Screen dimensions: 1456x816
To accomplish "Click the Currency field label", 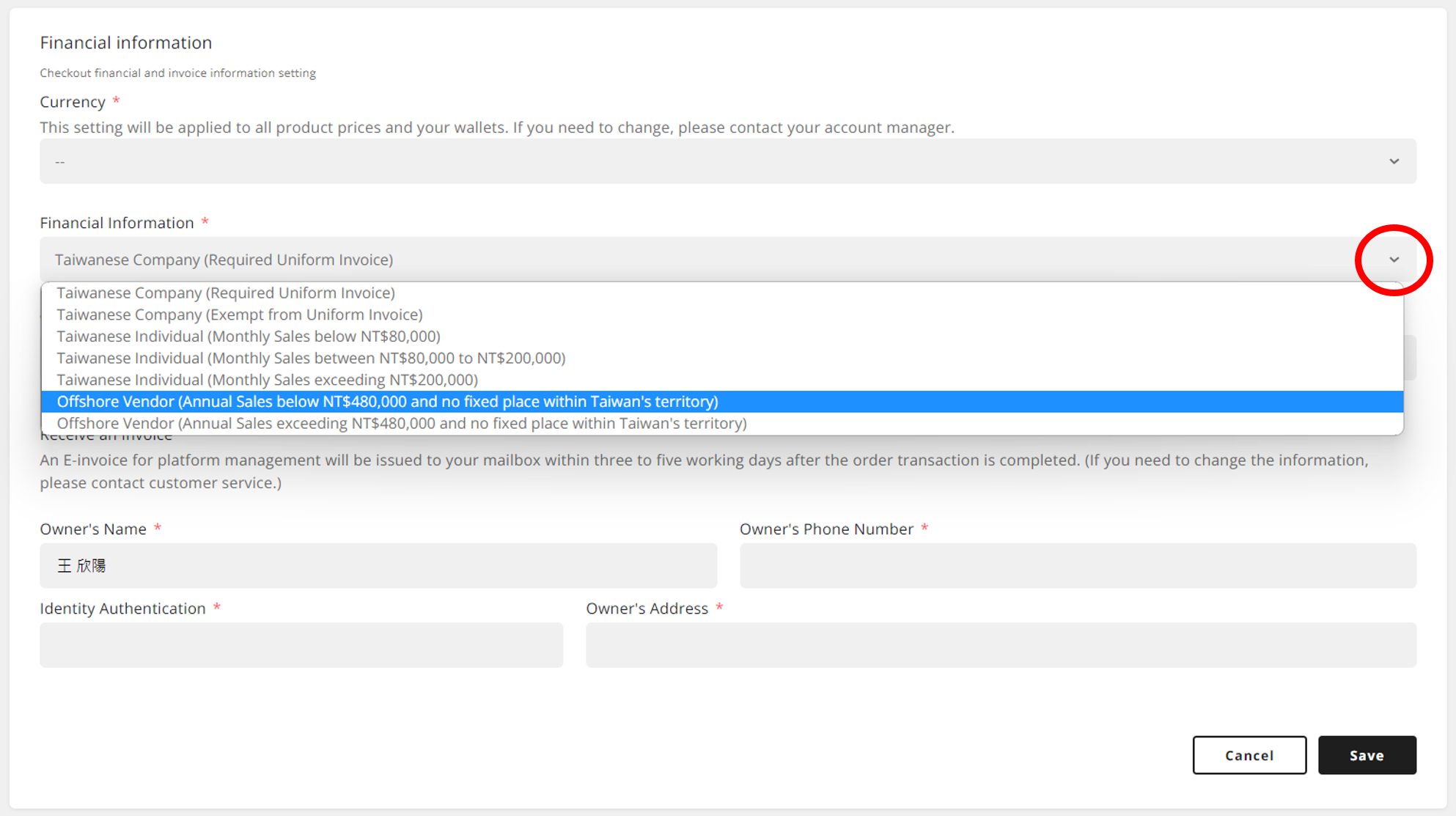I will [73, 102].
